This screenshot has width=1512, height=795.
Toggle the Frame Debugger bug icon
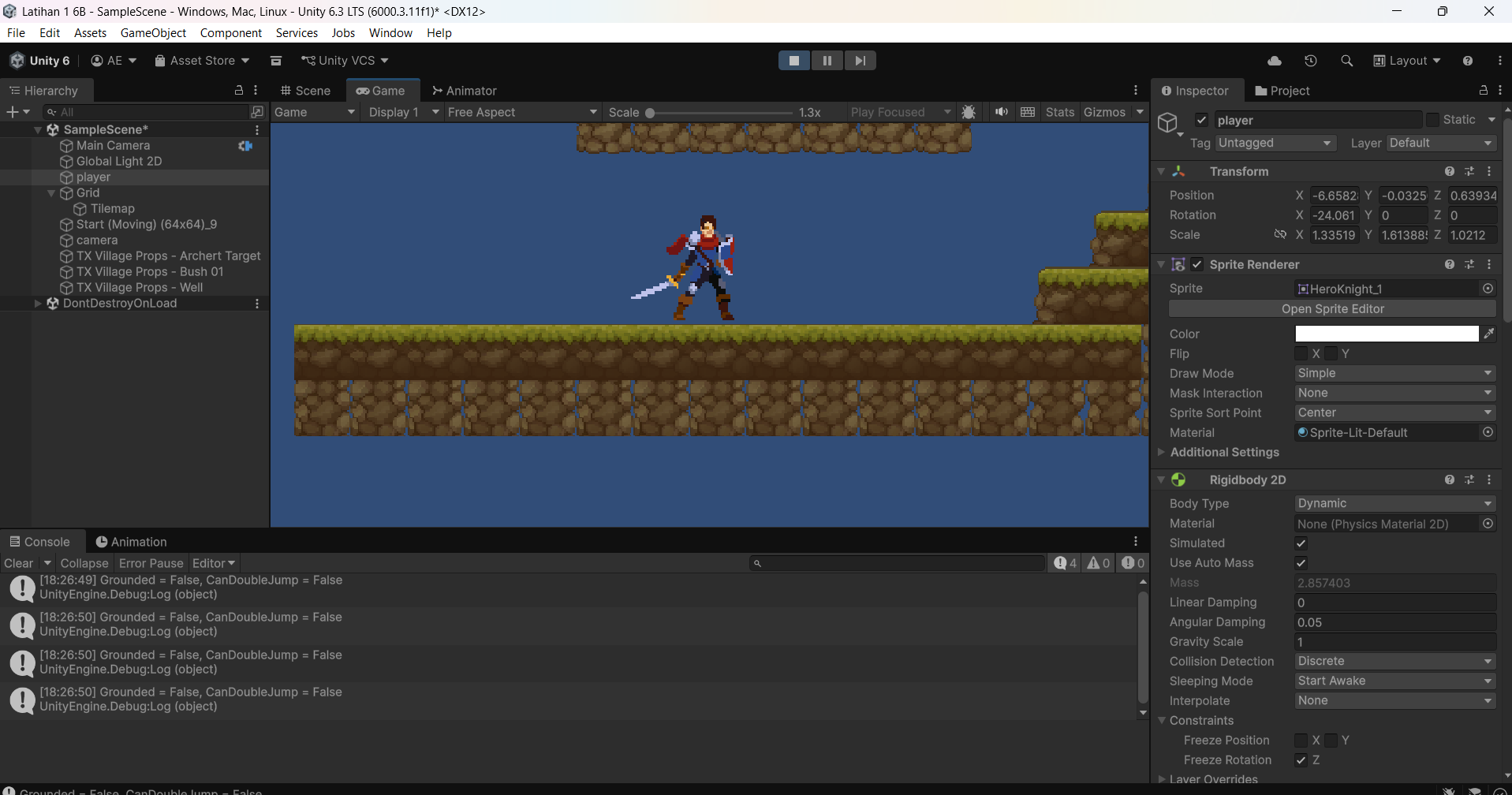tap(969, 112)
